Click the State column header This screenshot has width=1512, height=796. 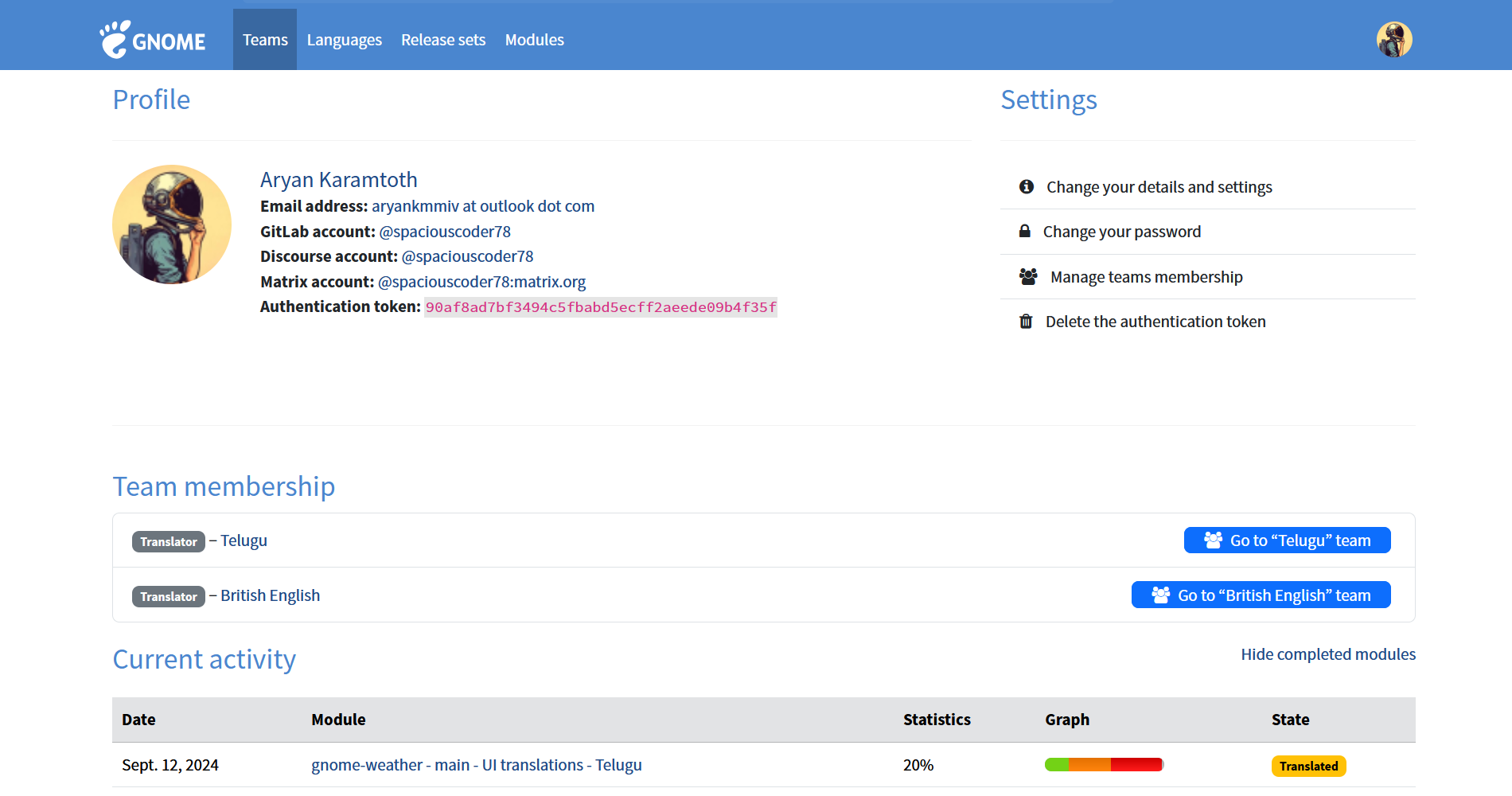1290,720
